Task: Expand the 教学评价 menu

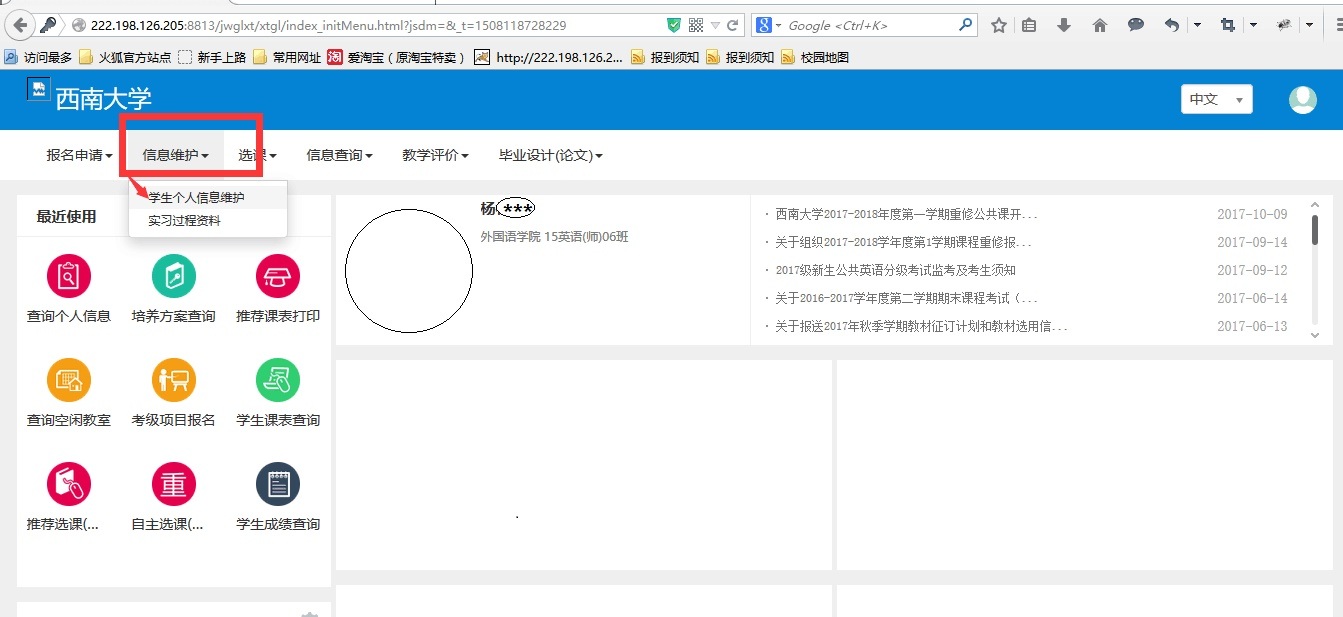Action: click(435, 155)
